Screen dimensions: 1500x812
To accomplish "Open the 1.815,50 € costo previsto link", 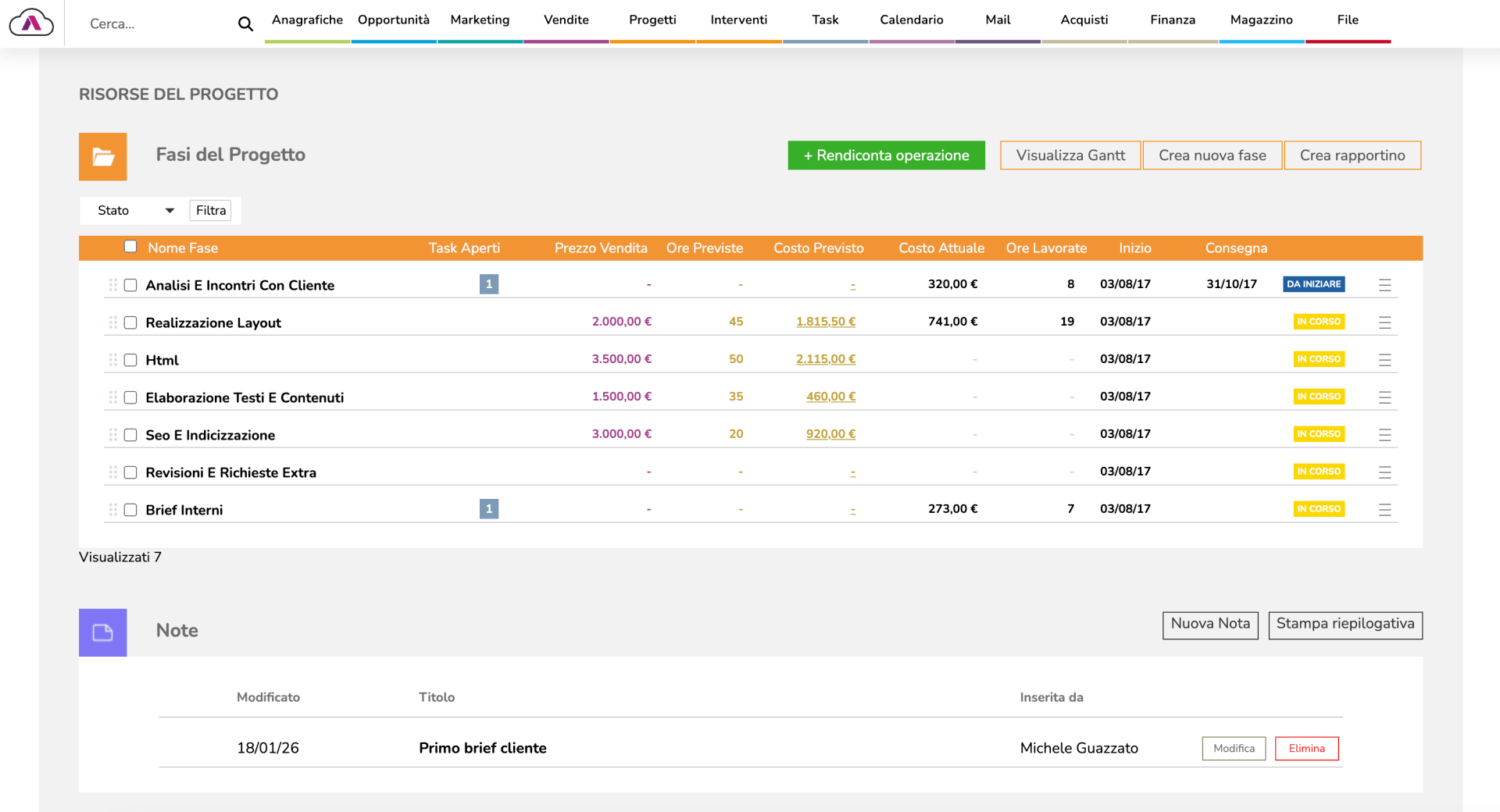I will click(x=825, y=322).
